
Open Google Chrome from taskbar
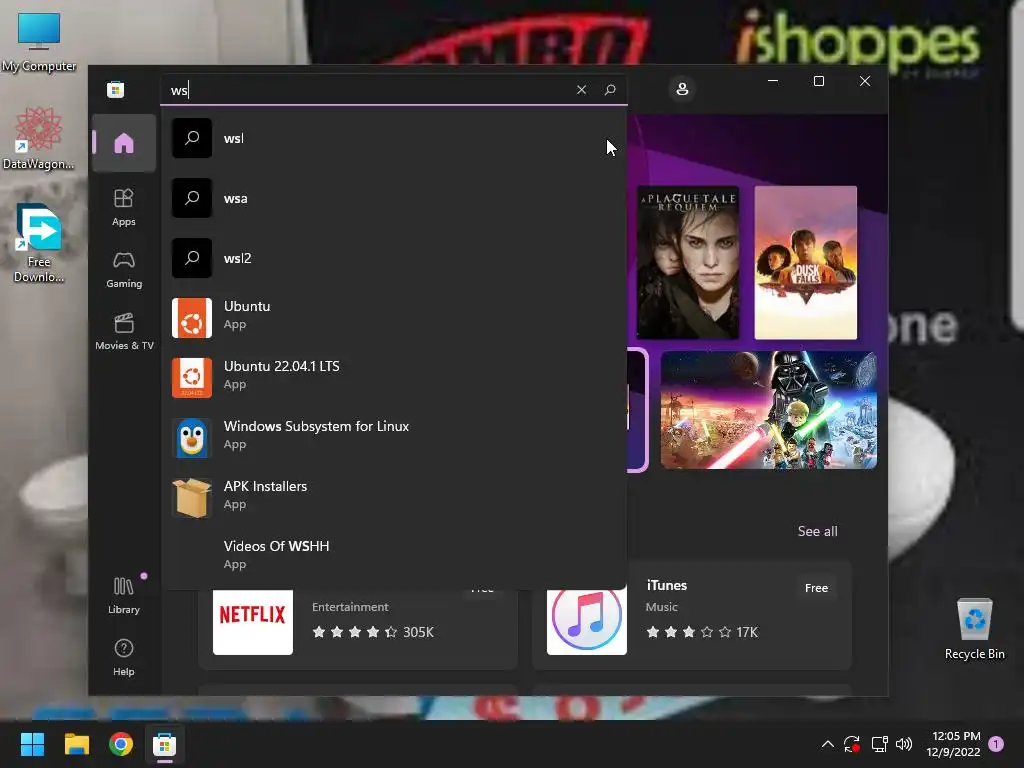[121, 744]
